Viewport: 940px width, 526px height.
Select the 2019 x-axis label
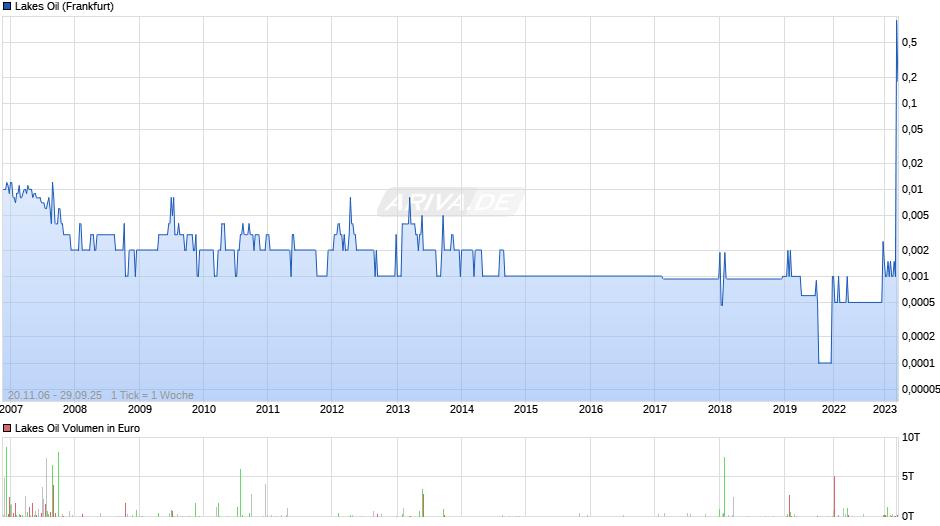tap(785, 409)
